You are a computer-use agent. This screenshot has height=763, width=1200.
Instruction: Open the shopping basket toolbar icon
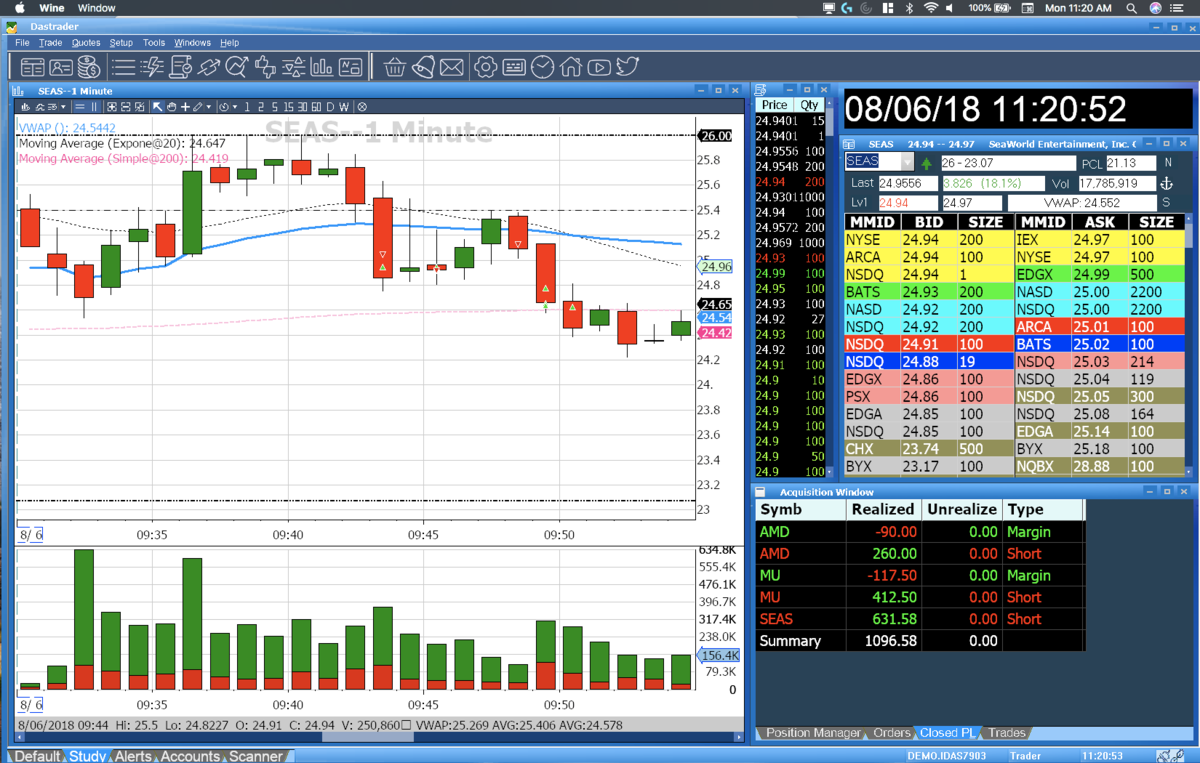coord(395,67)
